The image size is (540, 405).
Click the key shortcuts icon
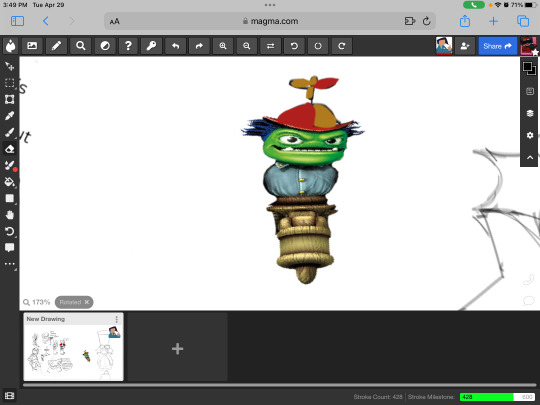152,46
